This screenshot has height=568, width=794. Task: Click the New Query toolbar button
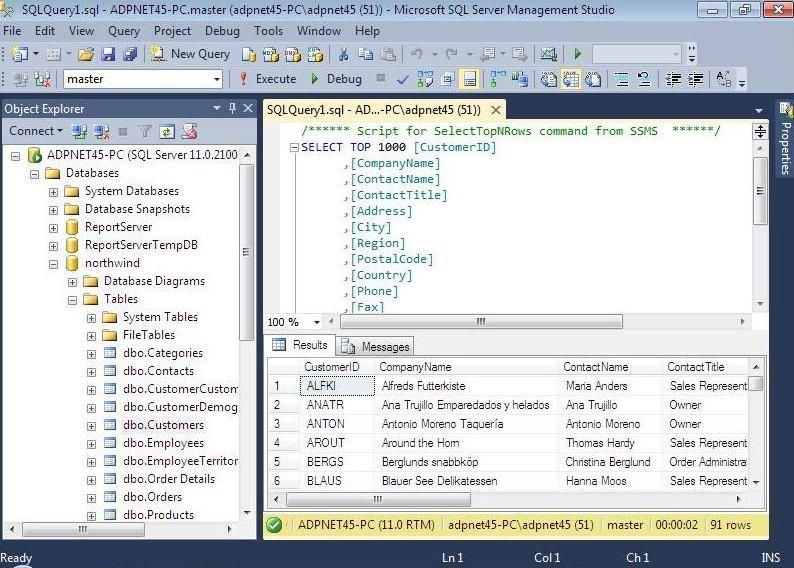point(190,54)
